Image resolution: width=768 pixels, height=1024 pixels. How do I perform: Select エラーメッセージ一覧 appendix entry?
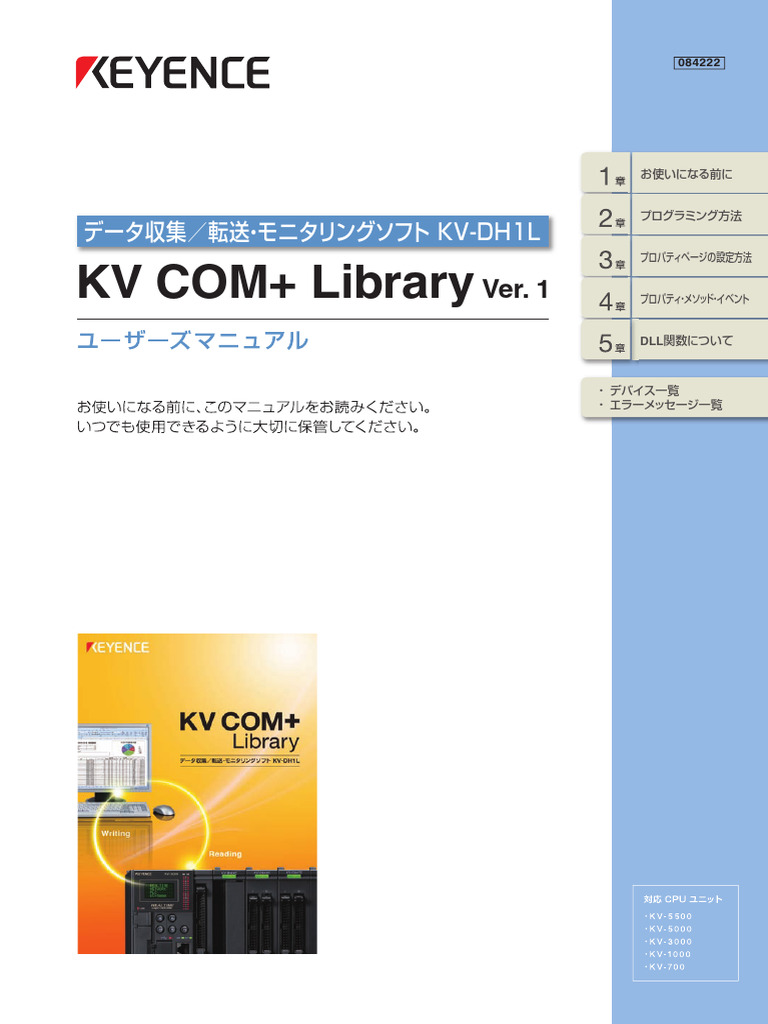click(x=665, y=405)
